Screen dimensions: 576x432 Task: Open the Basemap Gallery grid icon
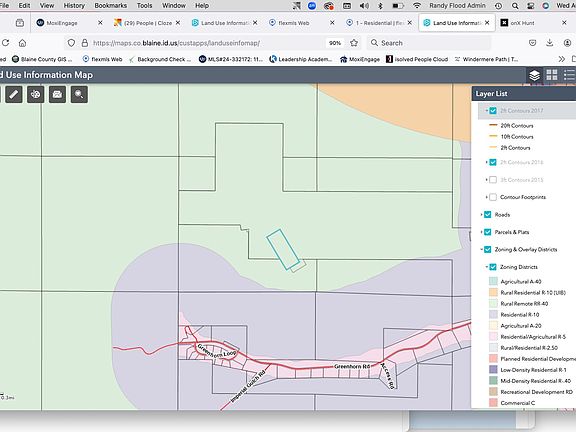point(552,75)
